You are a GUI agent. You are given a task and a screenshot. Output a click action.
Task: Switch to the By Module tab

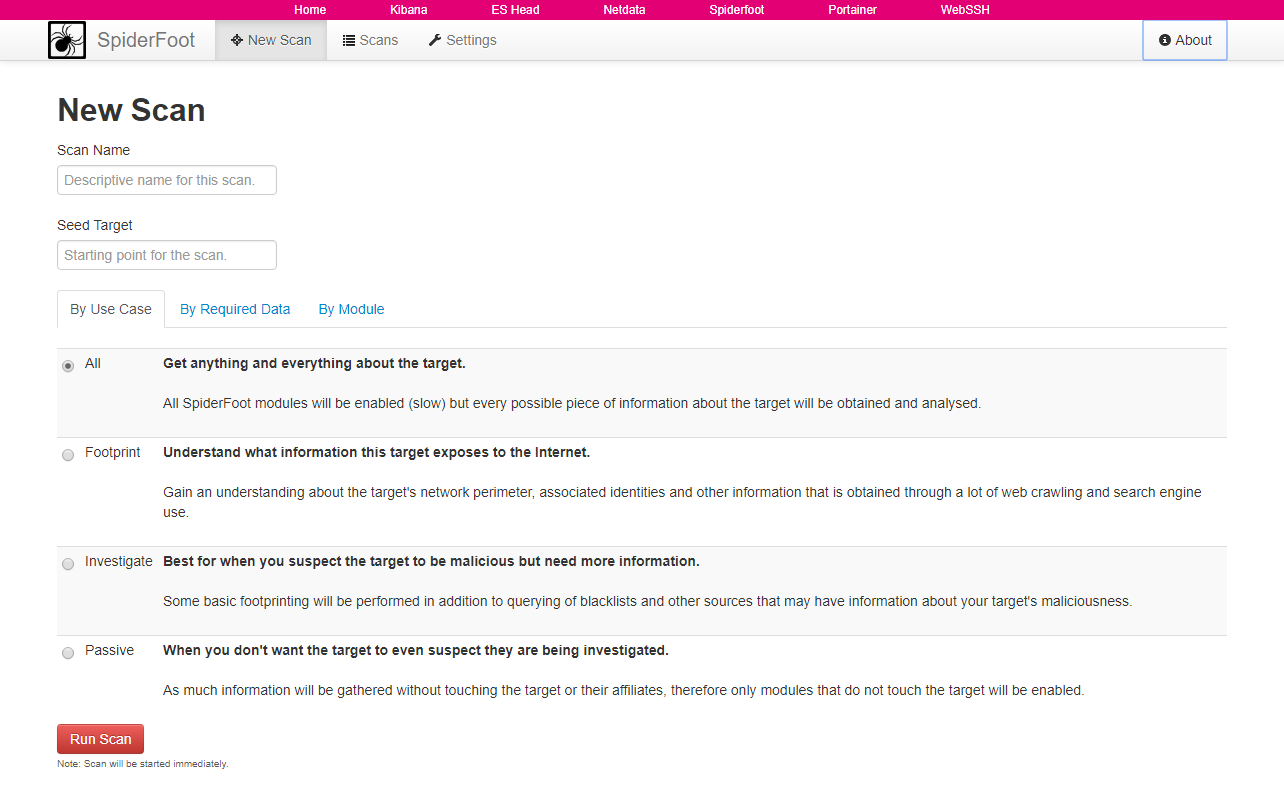click(x=351, y=309)
